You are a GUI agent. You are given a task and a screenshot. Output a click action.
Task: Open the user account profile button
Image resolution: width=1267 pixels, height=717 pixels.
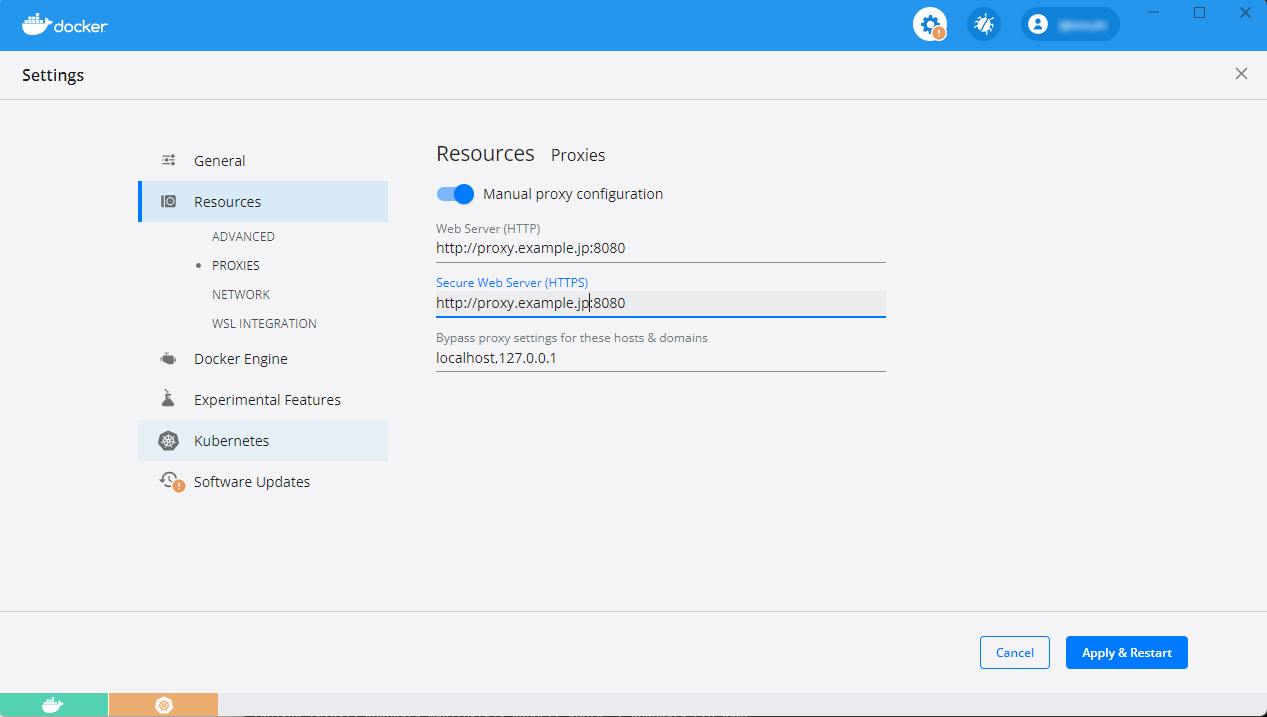[x=1070, y=25]
